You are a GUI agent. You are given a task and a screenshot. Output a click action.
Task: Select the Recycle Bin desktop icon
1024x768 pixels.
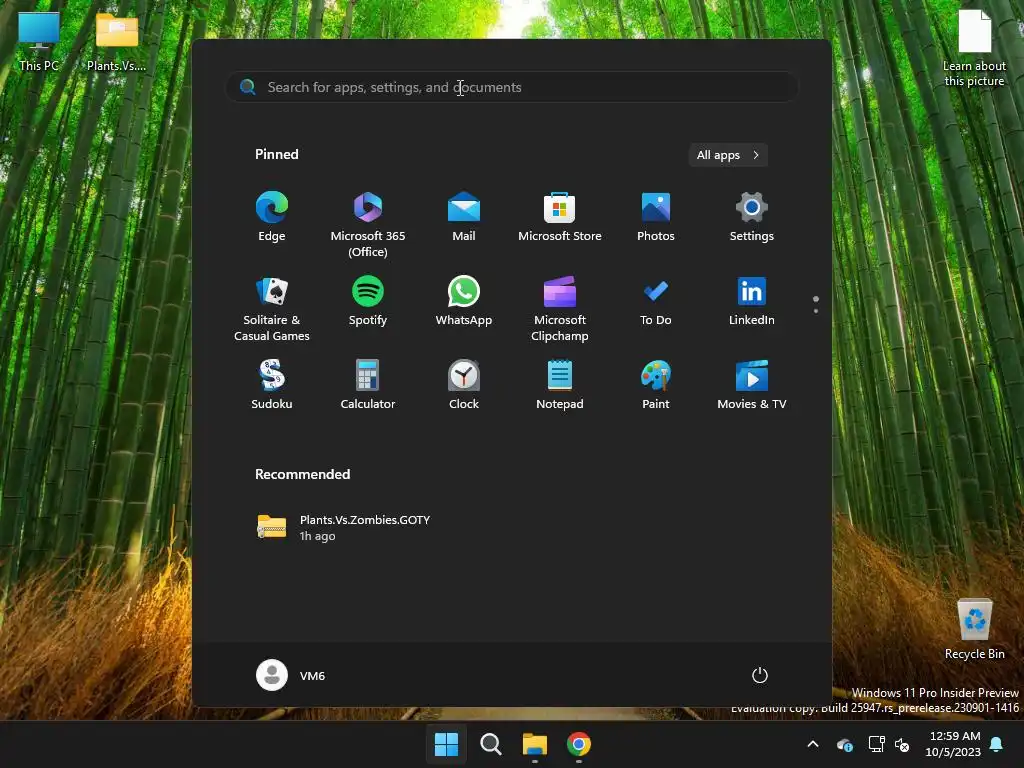[x=974, y=630]
